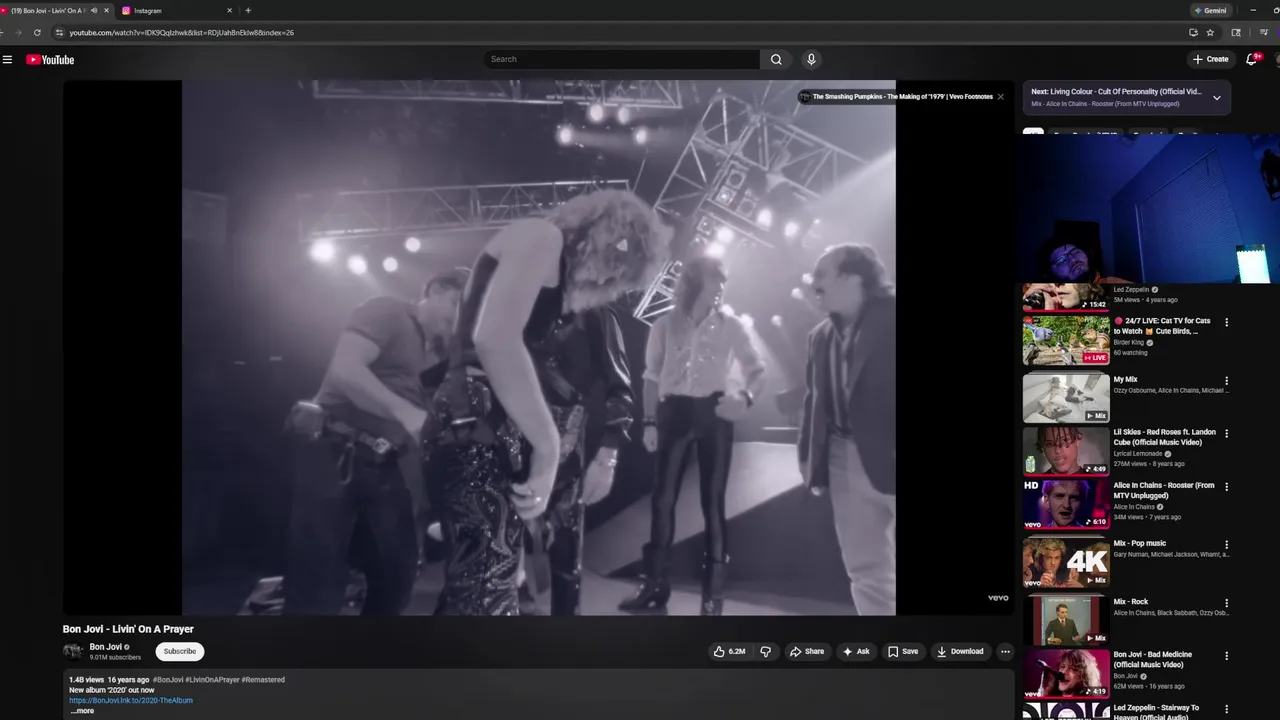Open Mix - Rock thumbnail
1280x720 pixels.
(x=1066, y=620)
